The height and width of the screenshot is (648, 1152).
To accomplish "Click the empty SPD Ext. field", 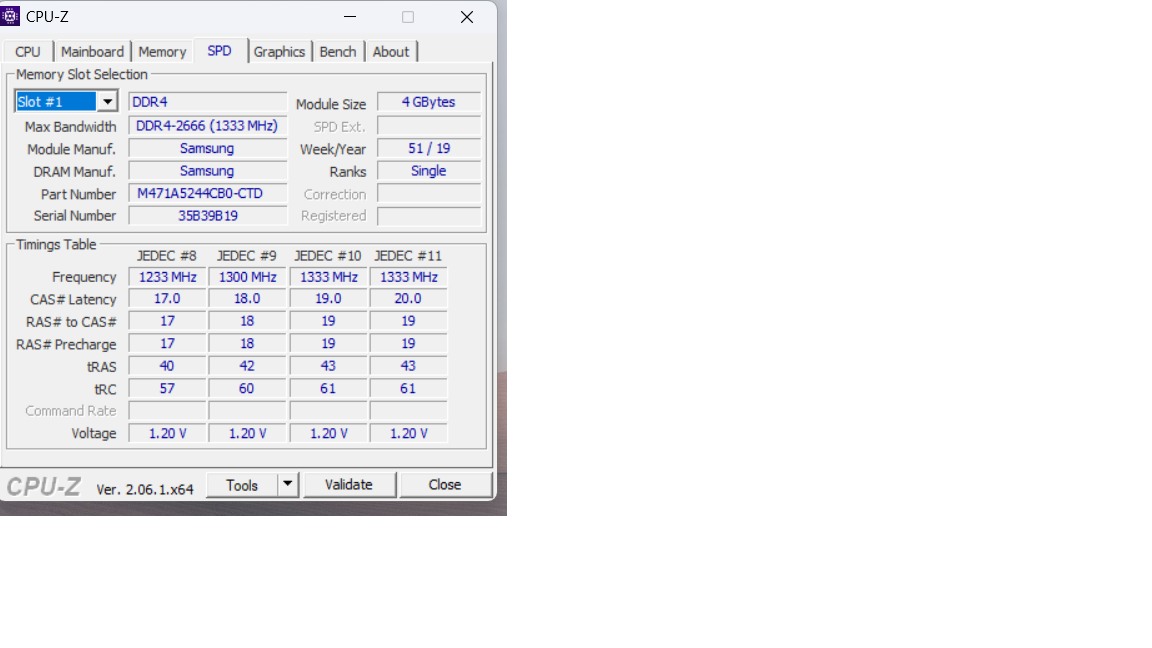I will click(x=429, y=126).
